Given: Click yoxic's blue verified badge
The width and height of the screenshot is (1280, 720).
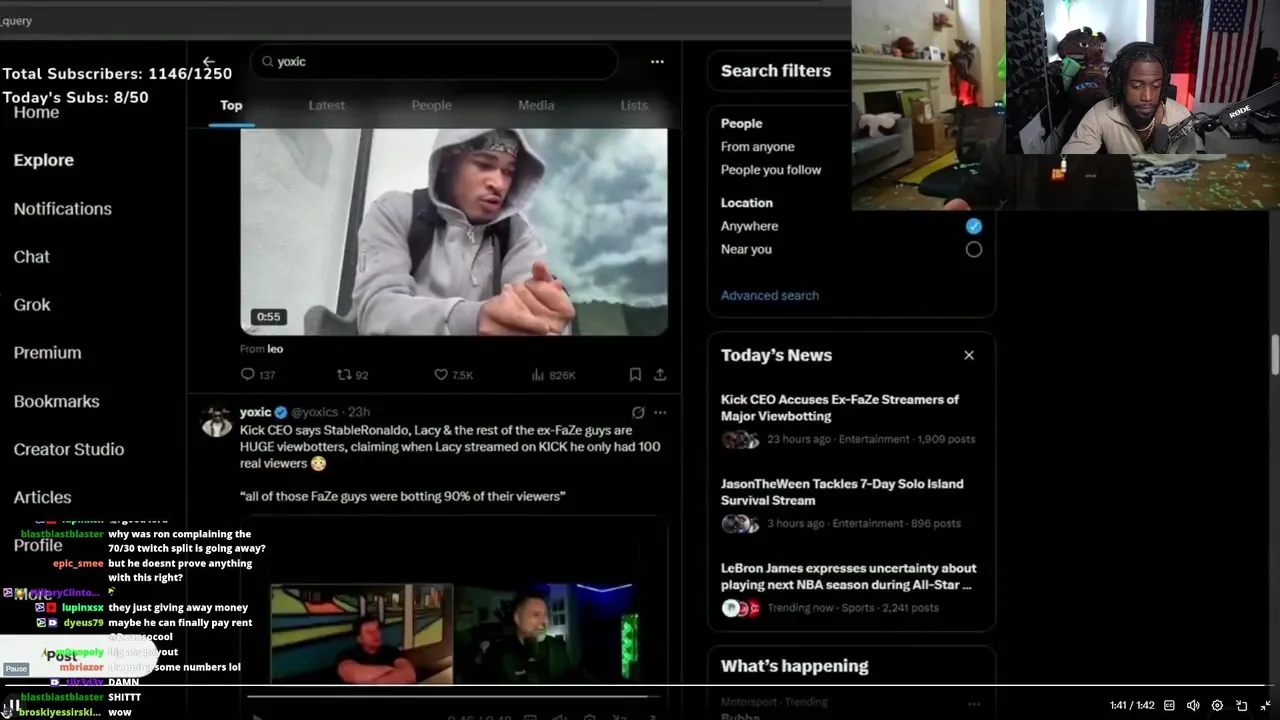Looking at the screenshot, I should [x=282, y=412].
